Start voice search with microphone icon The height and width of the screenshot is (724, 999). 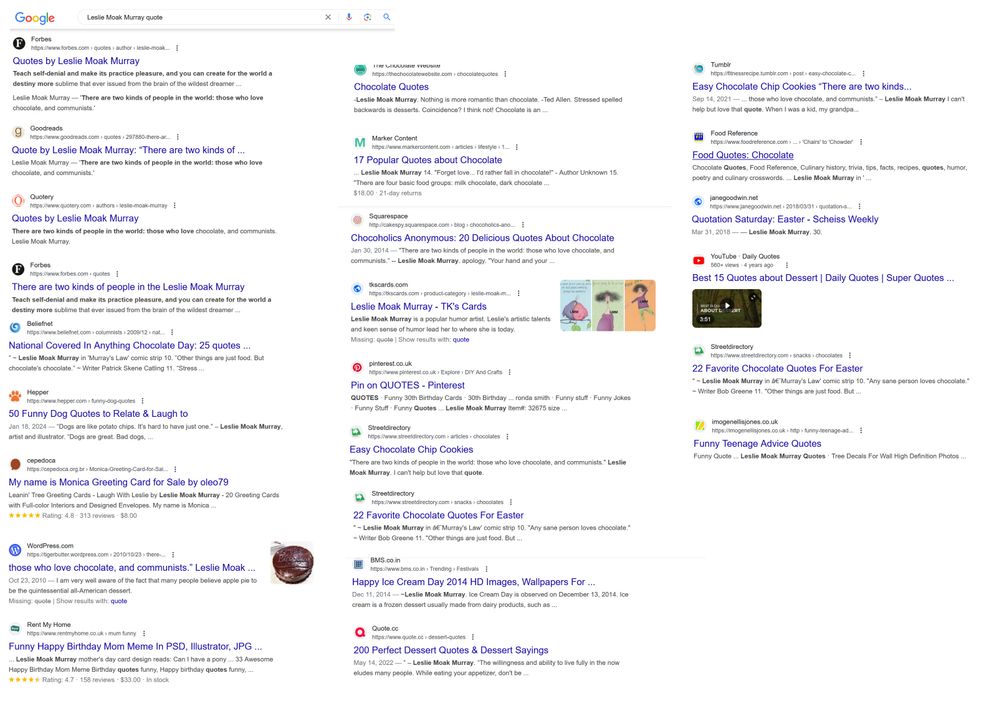[x=349, y=17]
